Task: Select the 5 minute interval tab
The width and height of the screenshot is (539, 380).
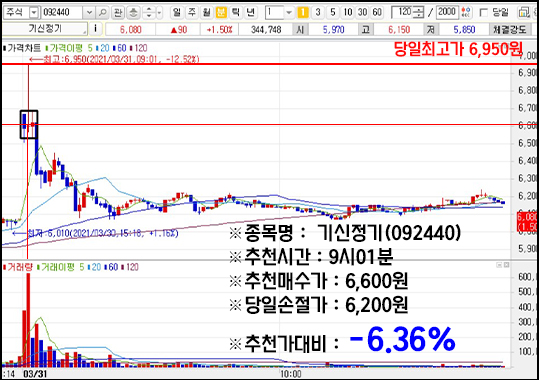Action: pyautogui.click(x=332, y=13)
